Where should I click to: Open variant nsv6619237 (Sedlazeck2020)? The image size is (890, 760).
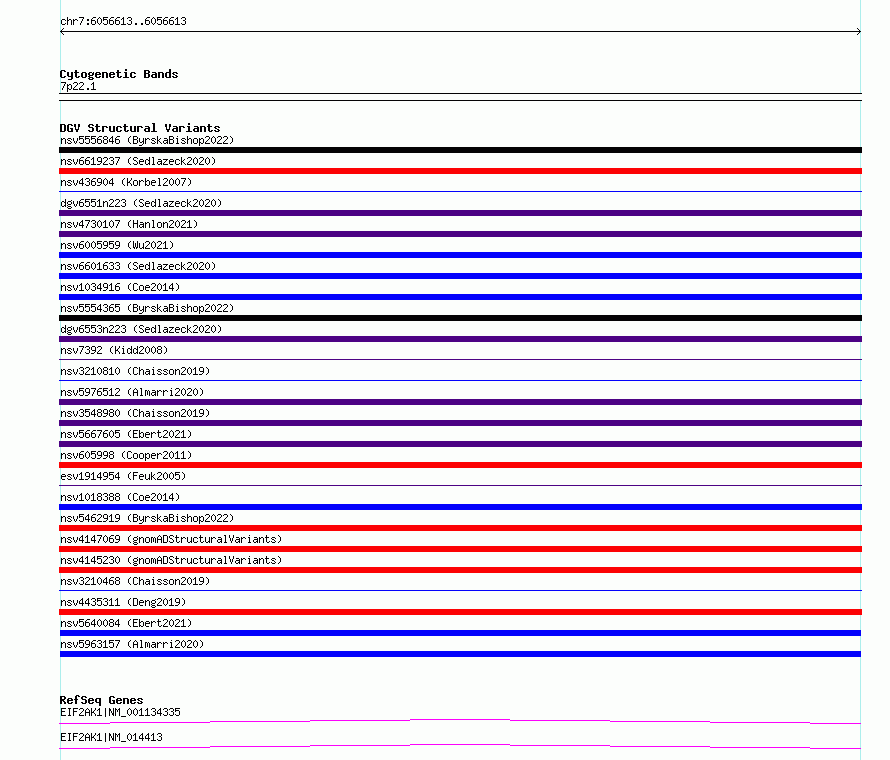click(138, 161)
